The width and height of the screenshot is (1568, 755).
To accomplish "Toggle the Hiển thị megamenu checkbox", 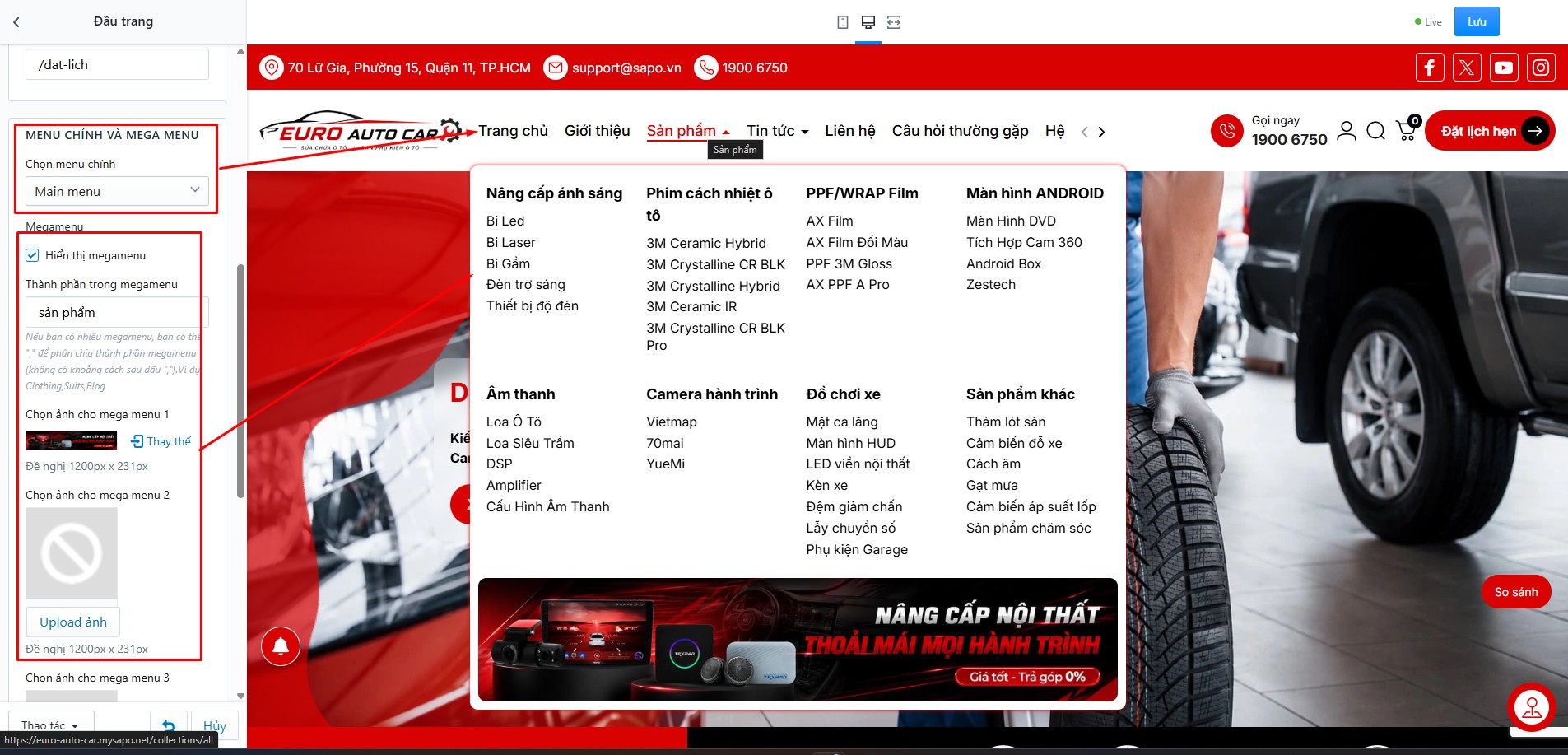I will point(32,255).
